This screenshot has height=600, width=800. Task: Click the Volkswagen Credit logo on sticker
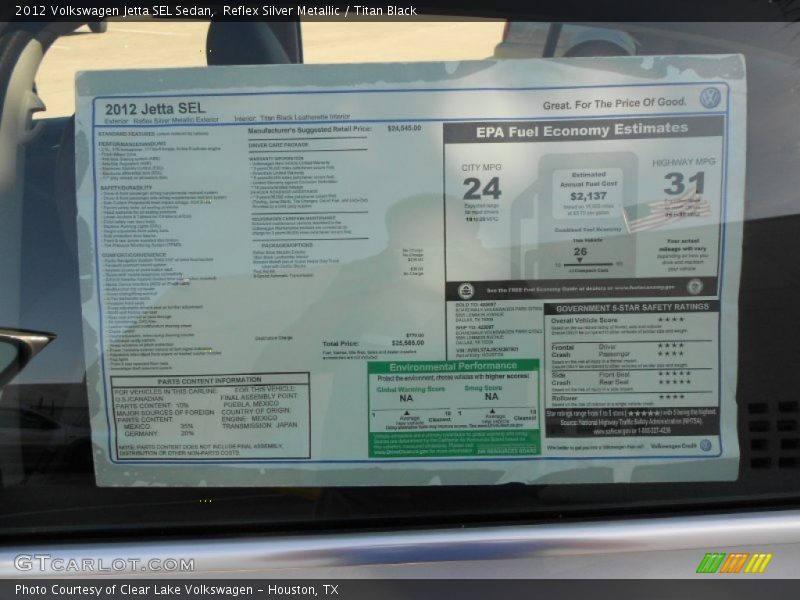coord(705,446)
